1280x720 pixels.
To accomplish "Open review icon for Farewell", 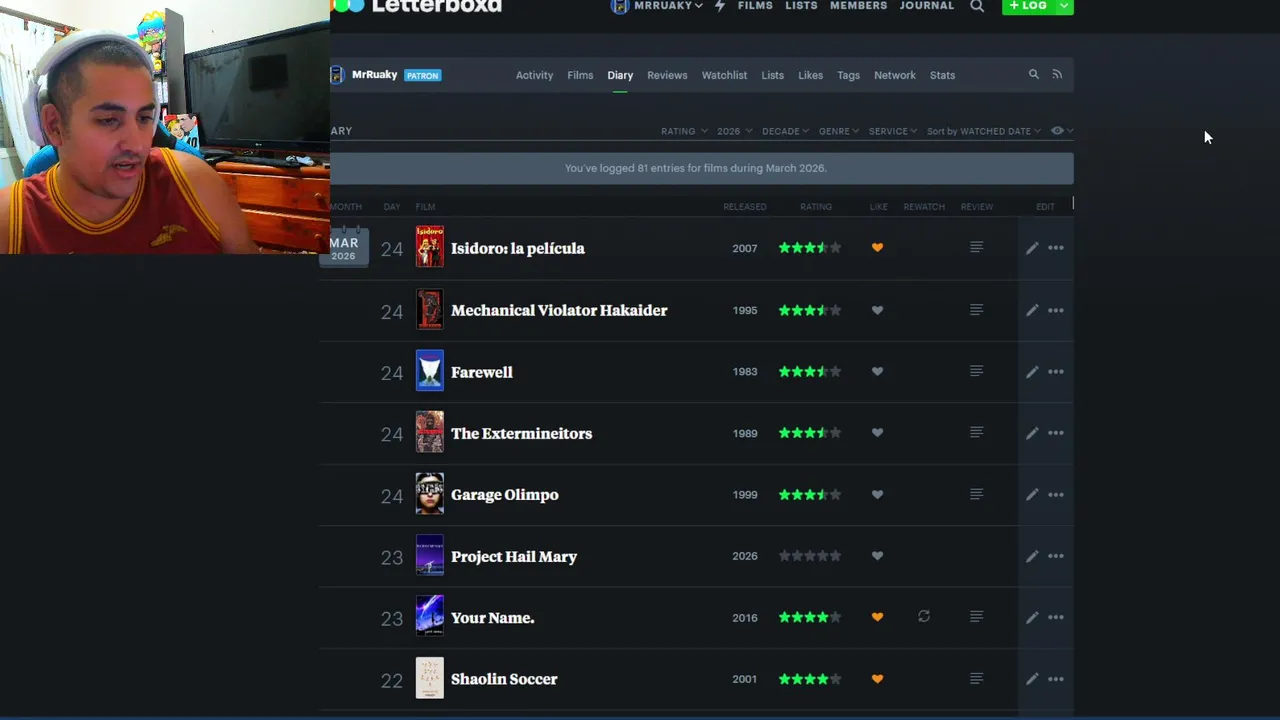I will [977, 371].
